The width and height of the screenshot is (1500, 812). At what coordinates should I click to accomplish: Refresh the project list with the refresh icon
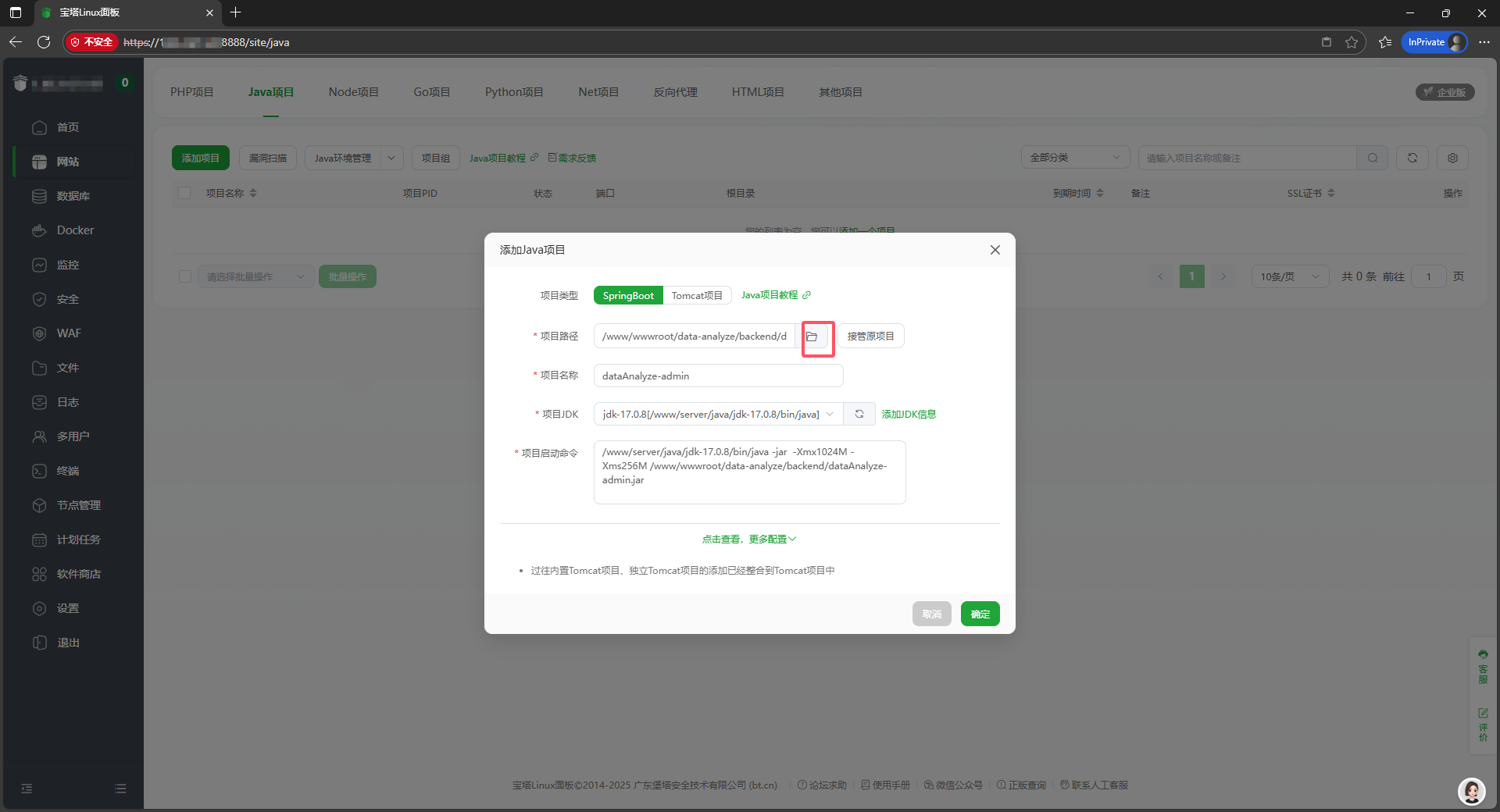point(1412,158)
